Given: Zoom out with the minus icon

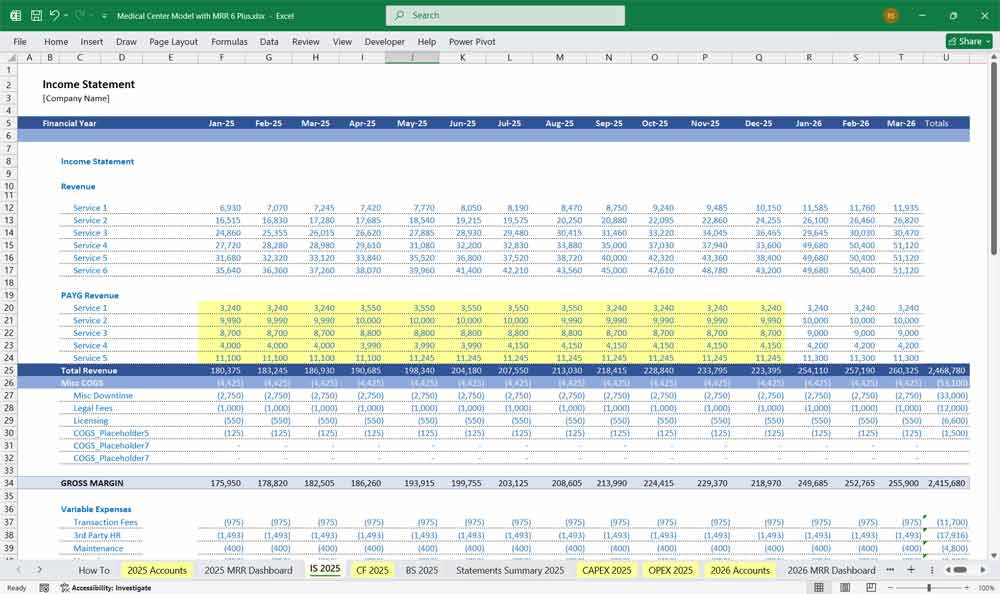Looking at the screenshot, I should pyautogui.click(x=891, y=587).
